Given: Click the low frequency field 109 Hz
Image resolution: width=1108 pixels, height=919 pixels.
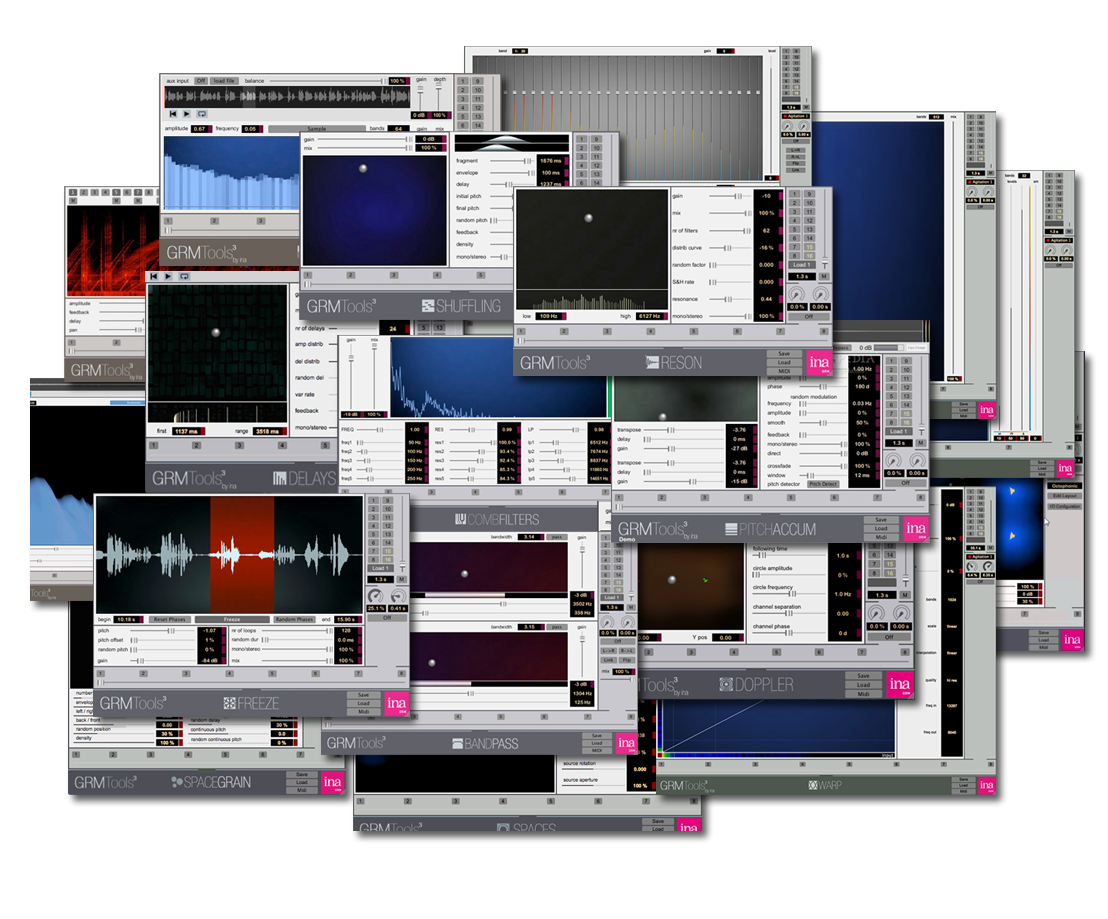Looking at the screenshot, I should tap(550, 316).
